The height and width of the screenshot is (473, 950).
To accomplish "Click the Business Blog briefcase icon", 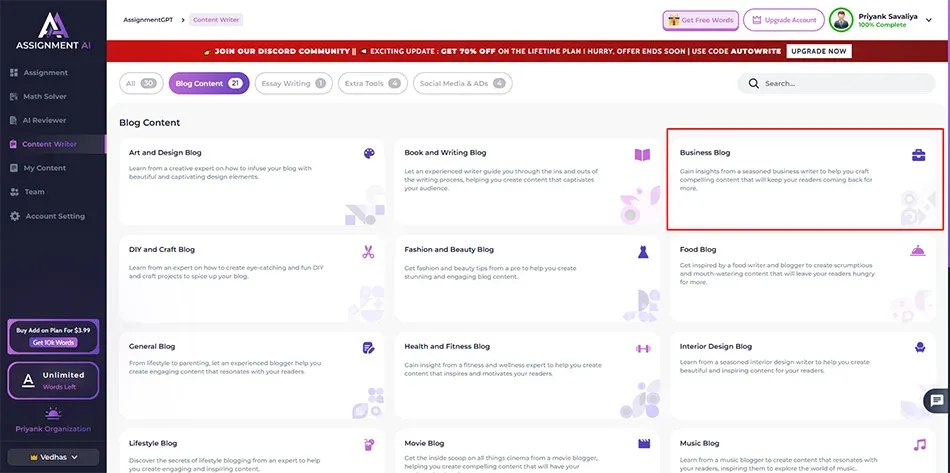I will coord(918,155).
